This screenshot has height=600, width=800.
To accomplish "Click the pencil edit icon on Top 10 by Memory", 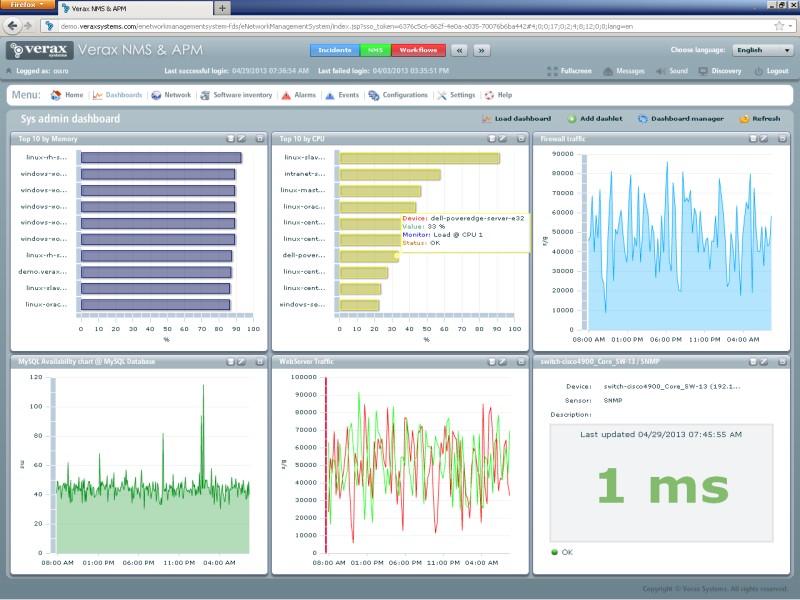I will (x=241, y=138).
